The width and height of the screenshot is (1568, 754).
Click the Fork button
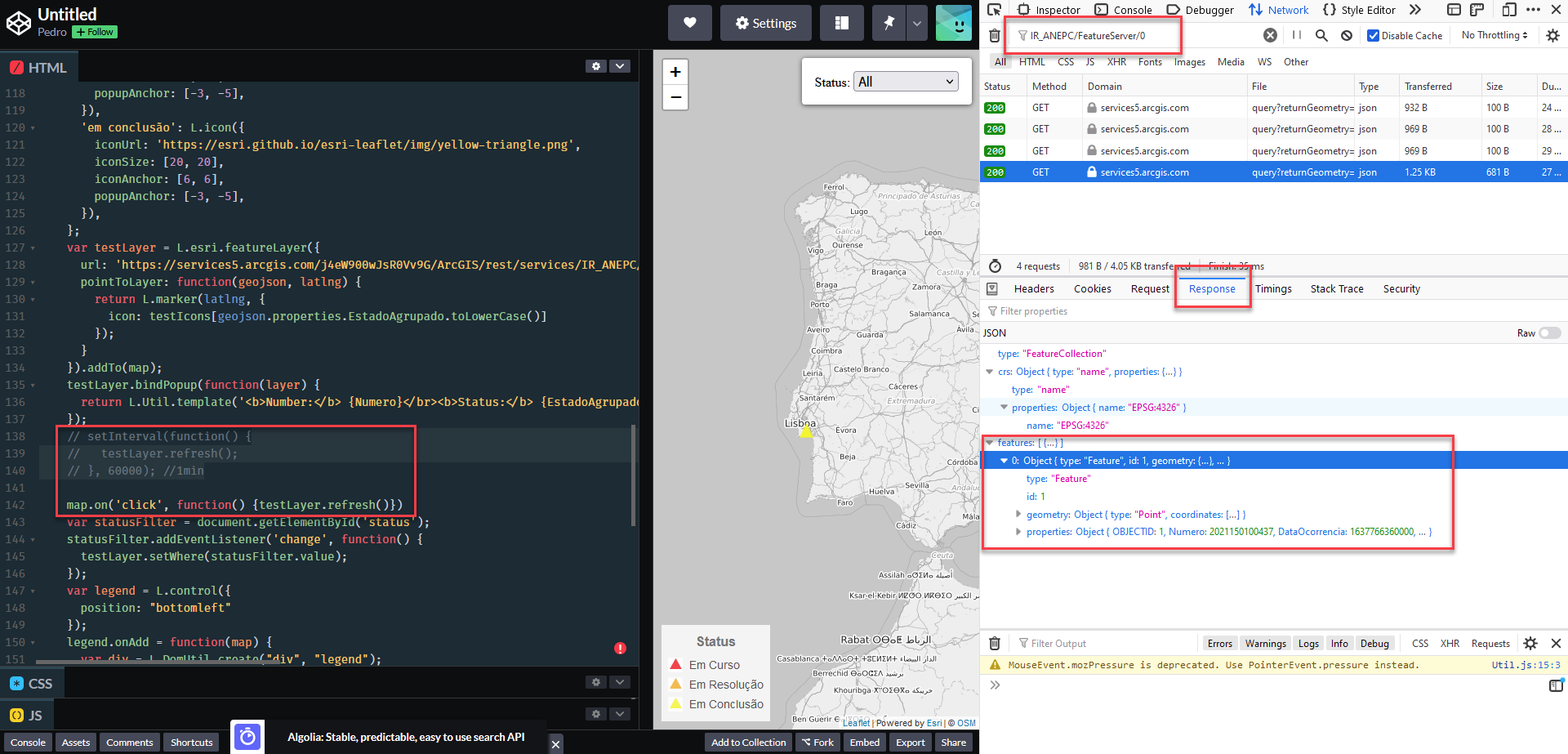click(x=817, y=742)
